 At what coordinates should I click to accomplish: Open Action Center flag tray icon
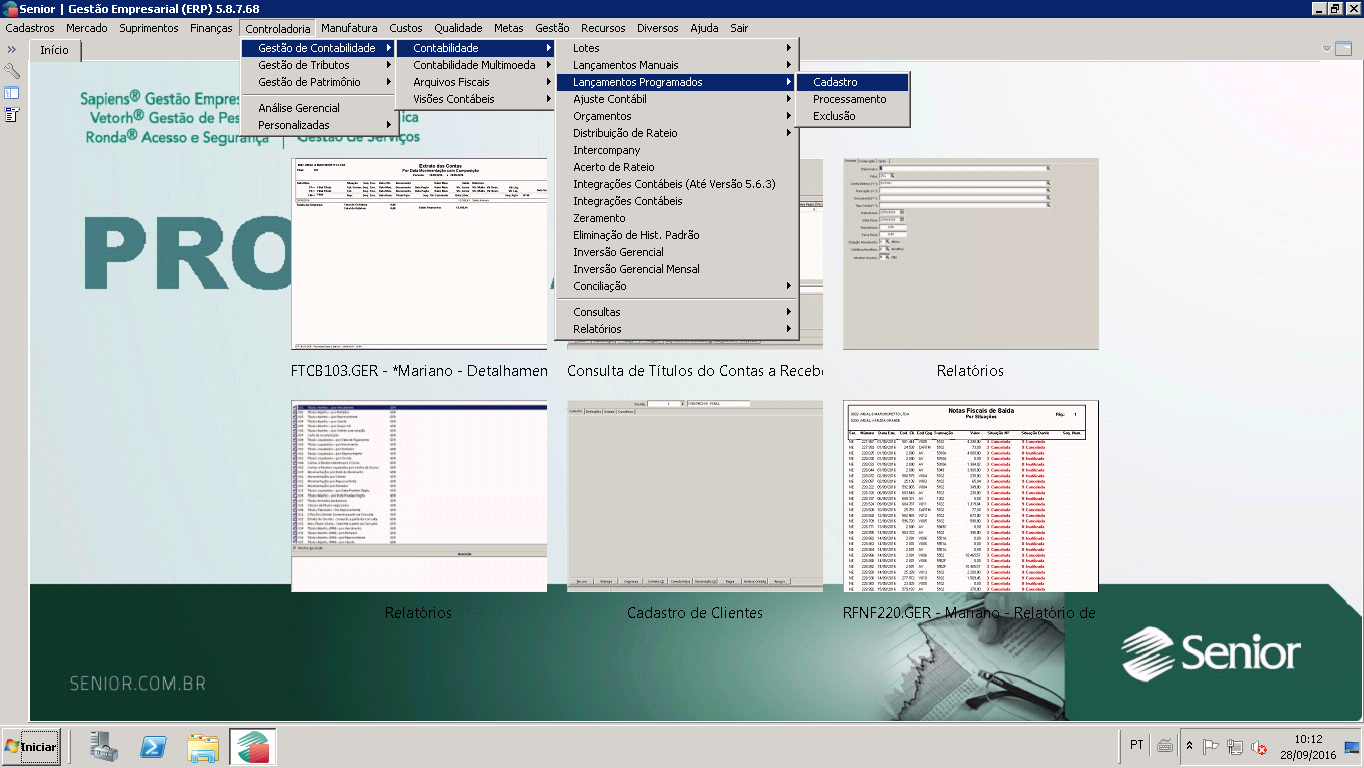(1210, 746)
